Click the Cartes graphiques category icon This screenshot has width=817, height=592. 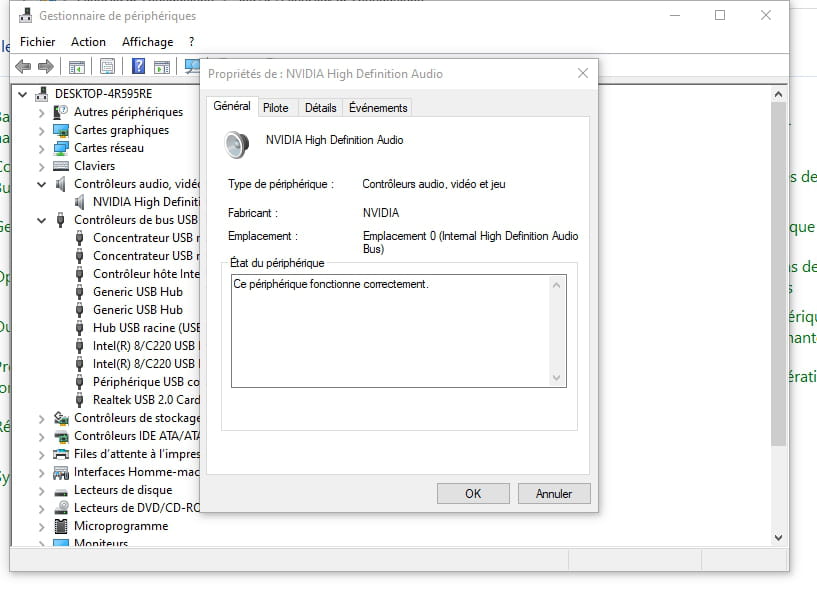coord(61,130)
